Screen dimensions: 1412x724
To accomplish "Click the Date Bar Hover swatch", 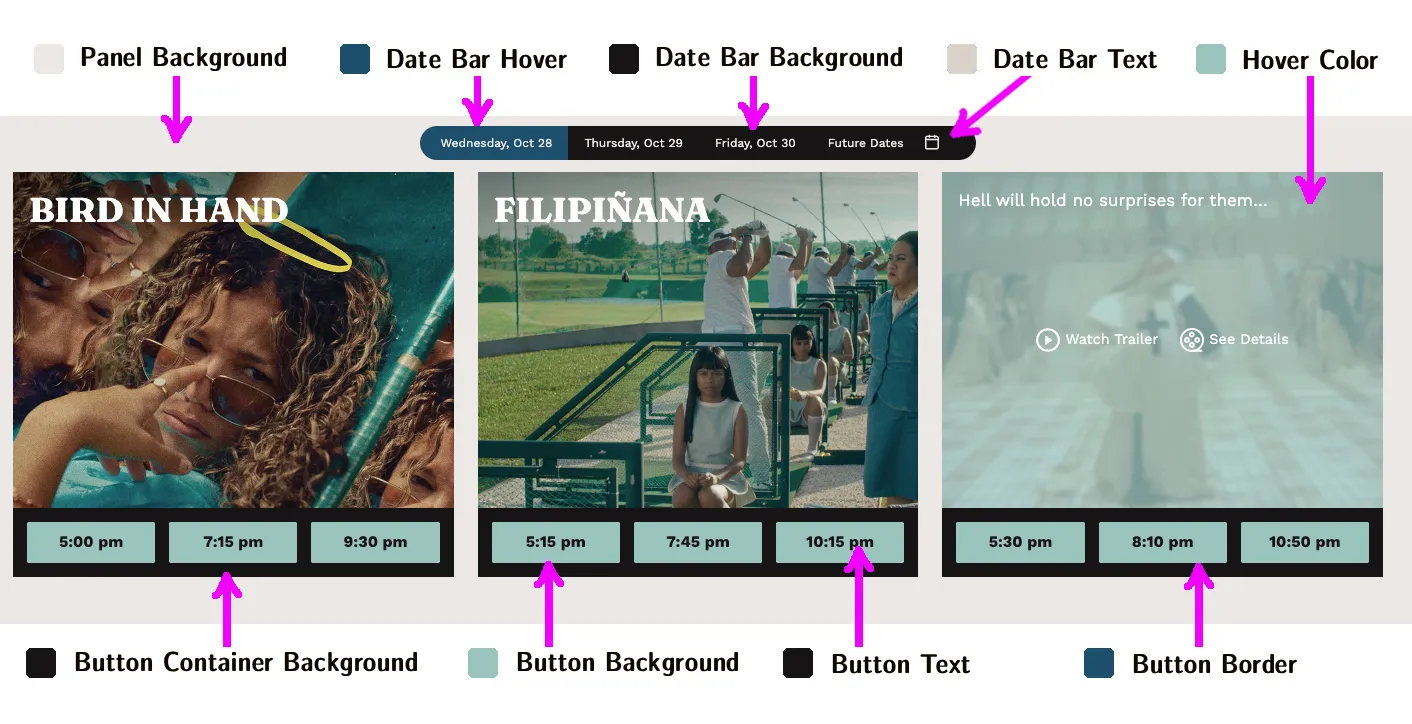I will 355,59.
